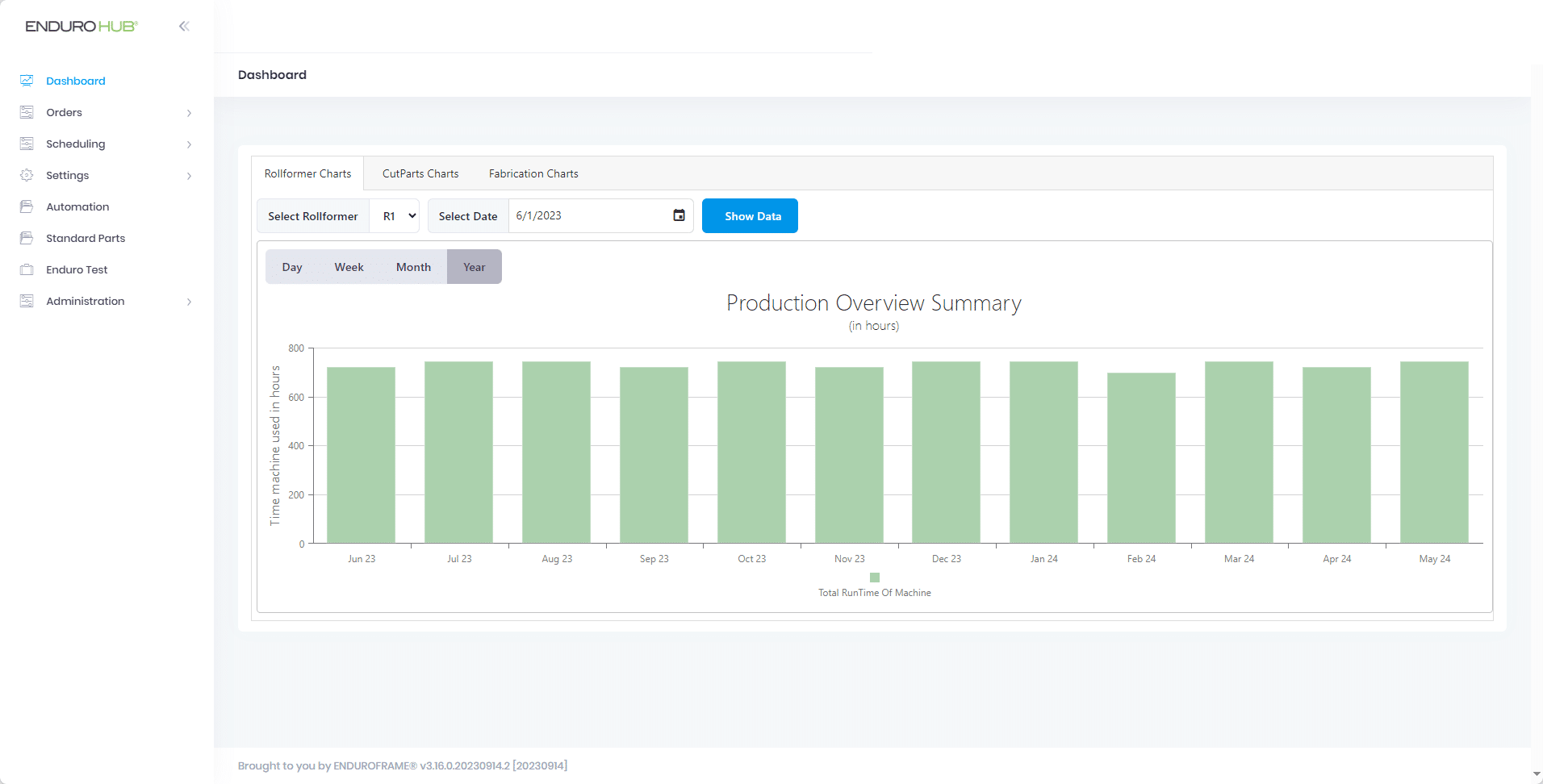This screenshot has width=1543, height=784.
Task: Open the Select Rollformer R1 dropdown
Action: [395, 216]
